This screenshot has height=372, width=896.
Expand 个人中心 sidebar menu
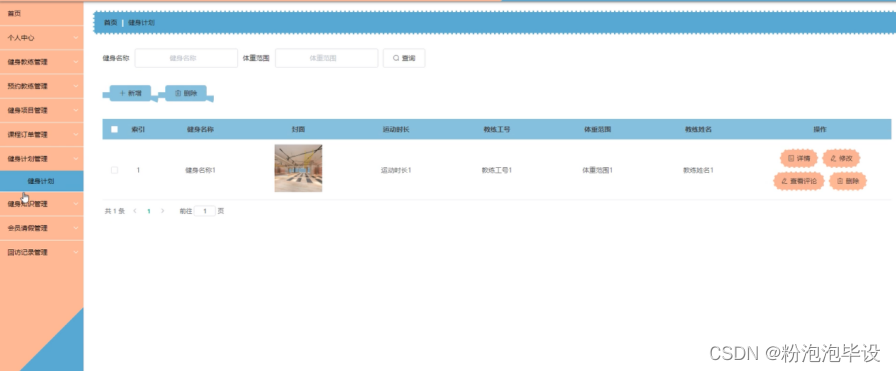coord(42,38)
